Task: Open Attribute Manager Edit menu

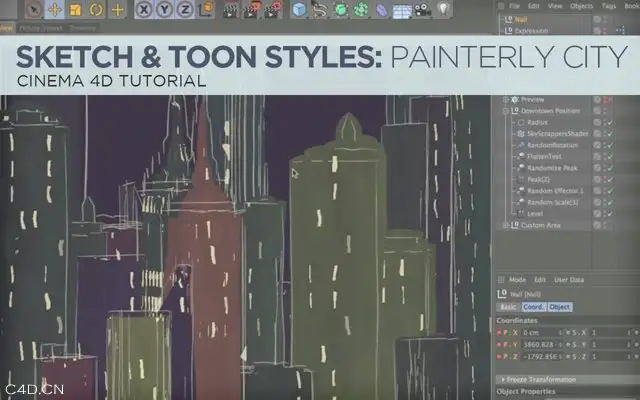Action: pos(540,280)
